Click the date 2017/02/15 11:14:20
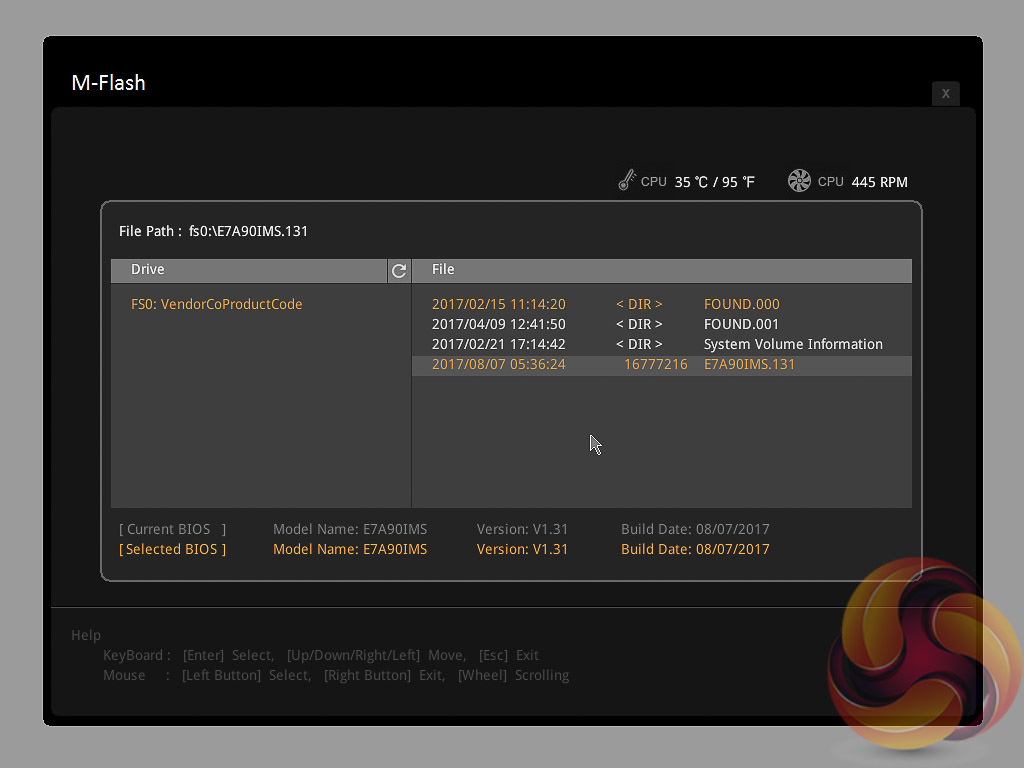 498,304
